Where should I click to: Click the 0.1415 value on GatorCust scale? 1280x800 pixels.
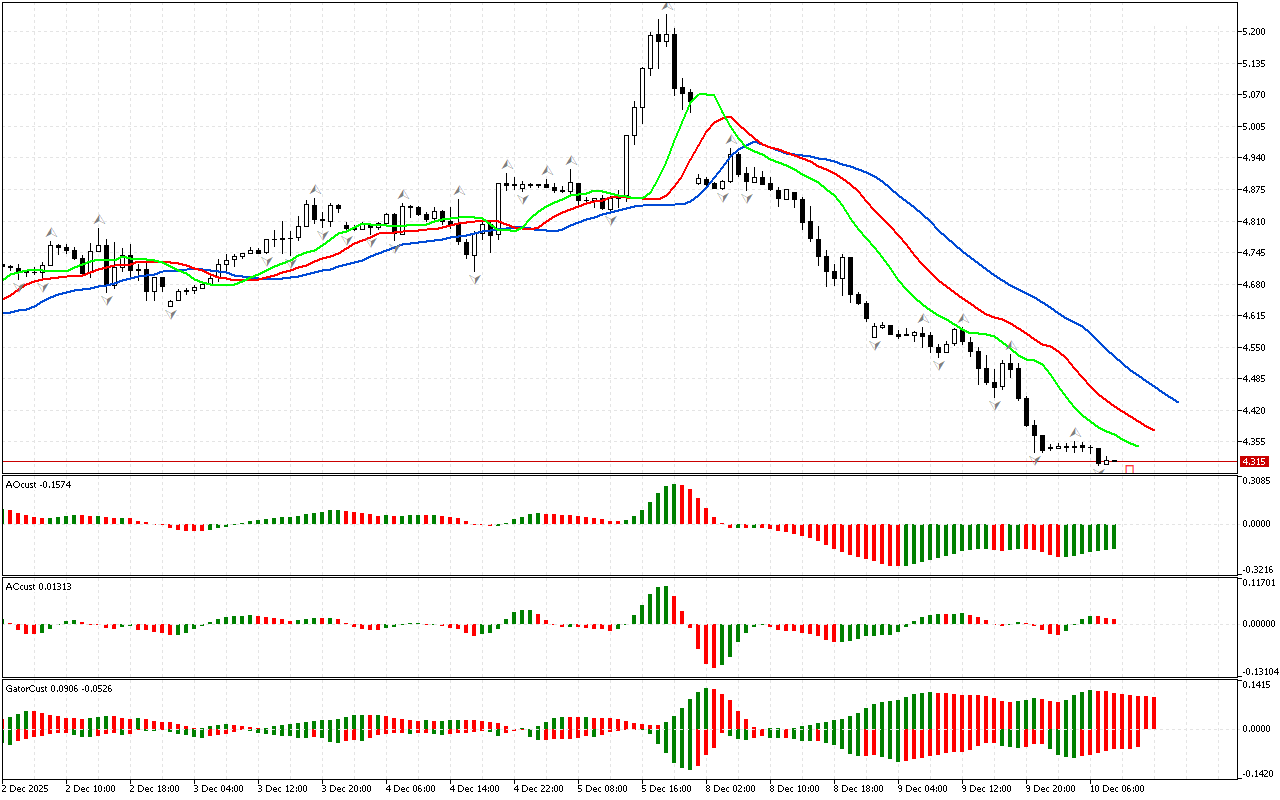(1256, 685)
